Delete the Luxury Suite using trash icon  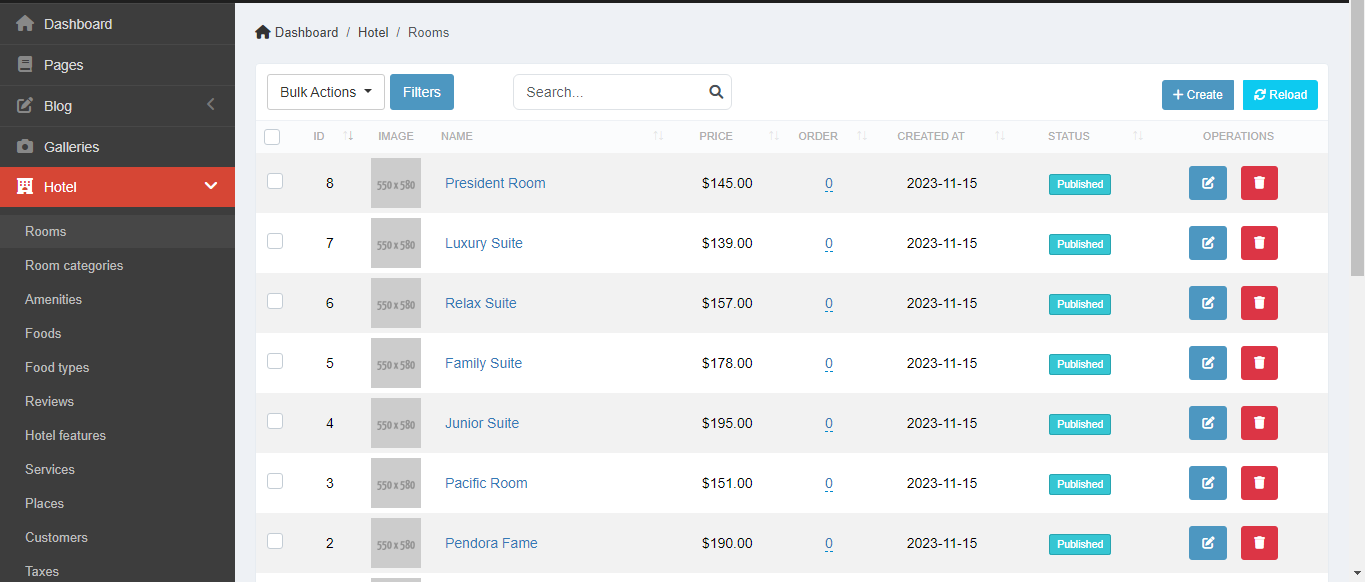point(1259,243)
